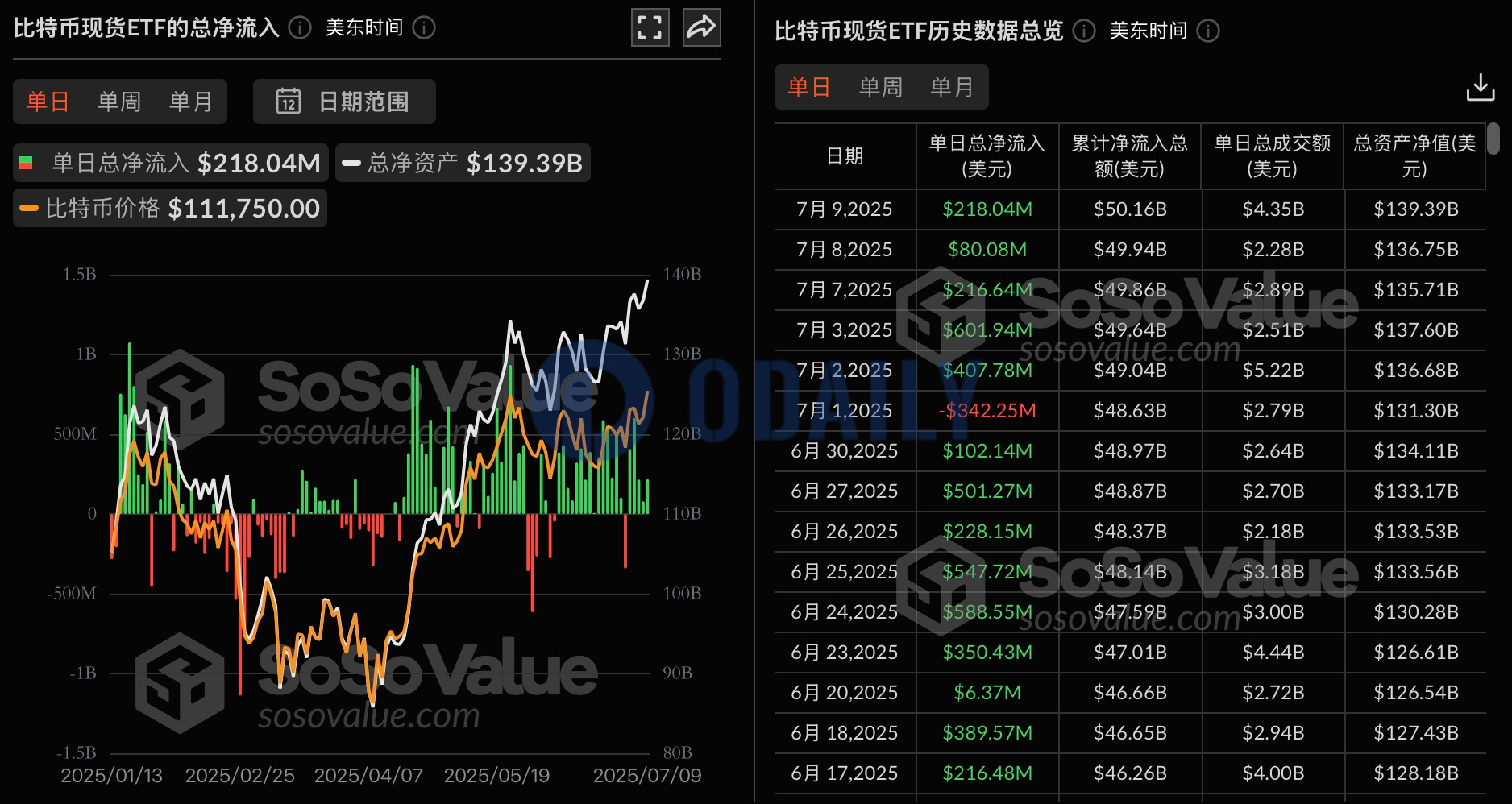Switch history table to 单周
The image size is (1512, 804).
[881, 87]
